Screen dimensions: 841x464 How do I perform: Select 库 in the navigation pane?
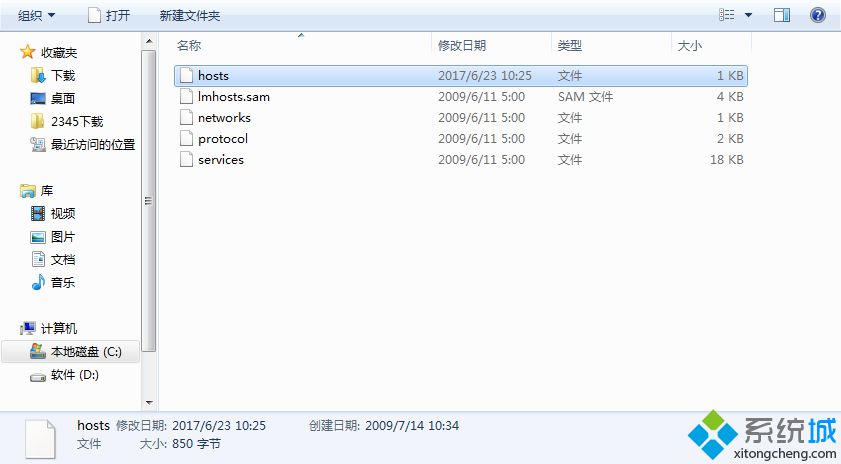[x=47, y=190]
